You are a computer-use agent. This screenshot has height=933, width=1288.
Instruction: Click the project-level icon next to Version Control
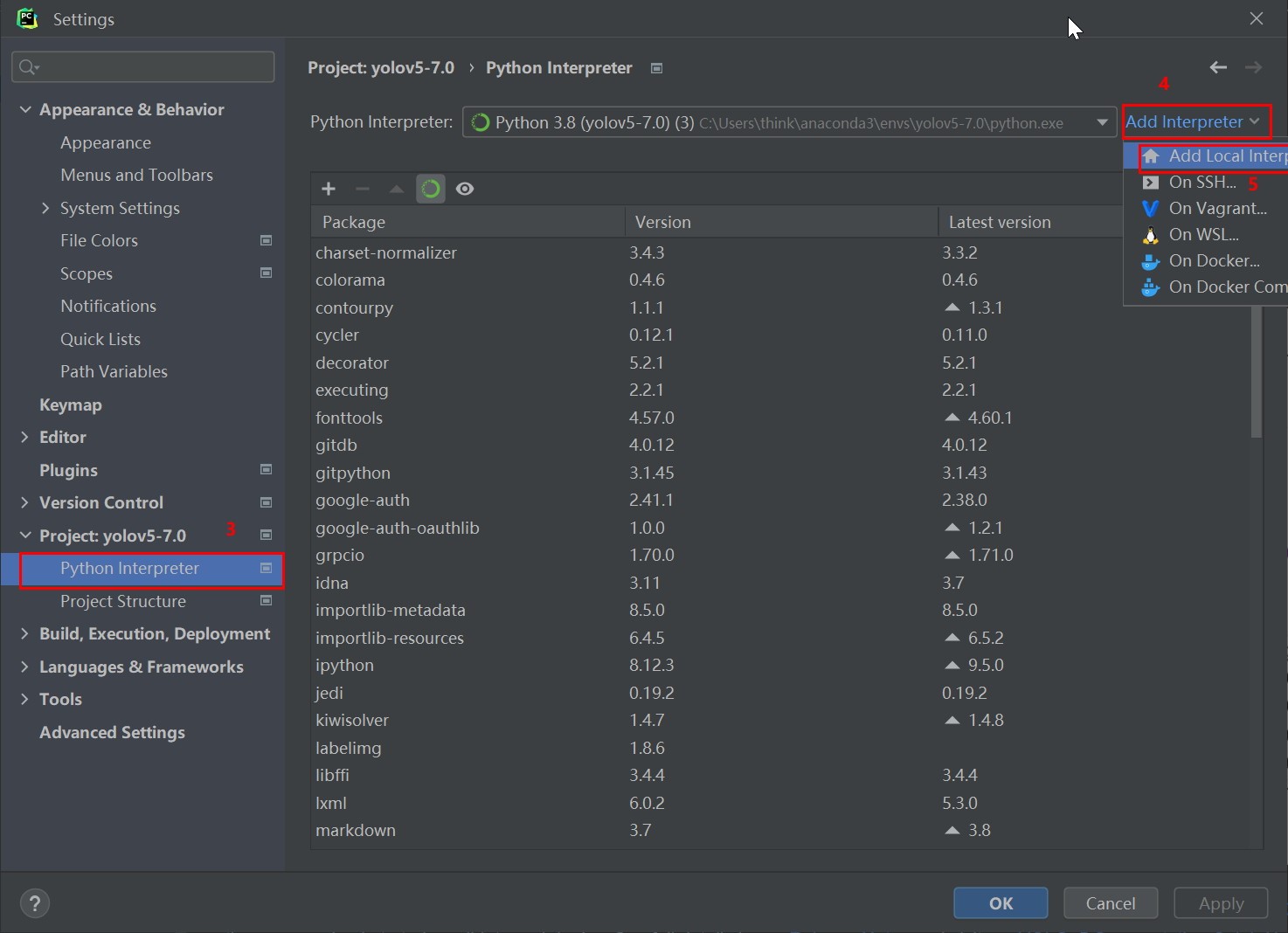[x=267, y=502]
